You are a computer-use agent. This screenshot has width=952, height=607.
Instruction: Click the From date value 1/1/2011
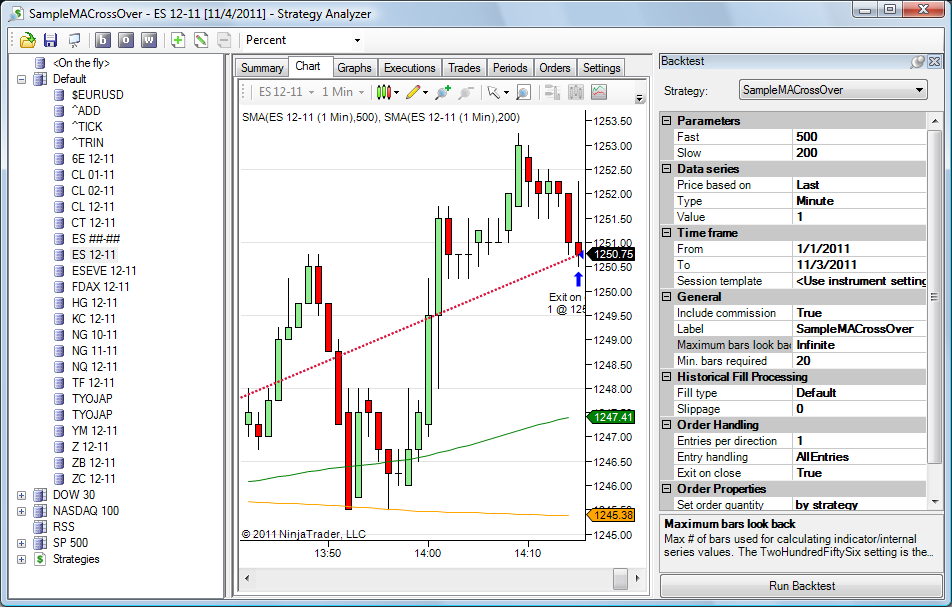coord(860,249)
